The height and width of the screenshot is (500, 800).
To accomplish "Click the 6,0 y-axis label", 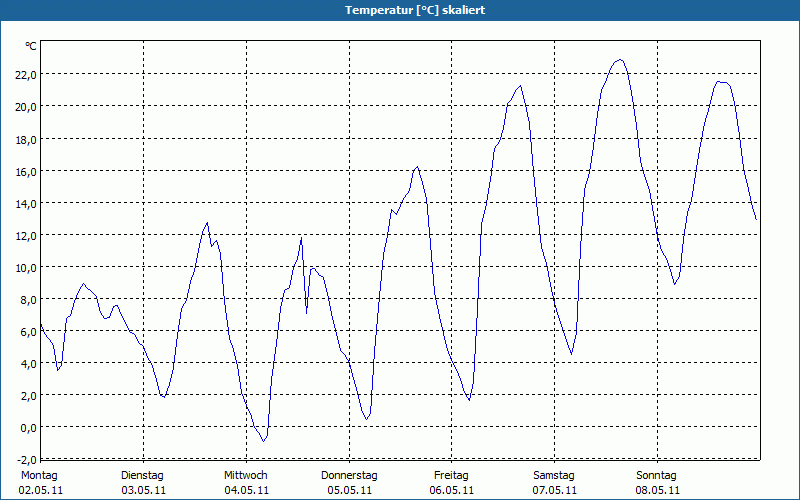I will 29,332.
